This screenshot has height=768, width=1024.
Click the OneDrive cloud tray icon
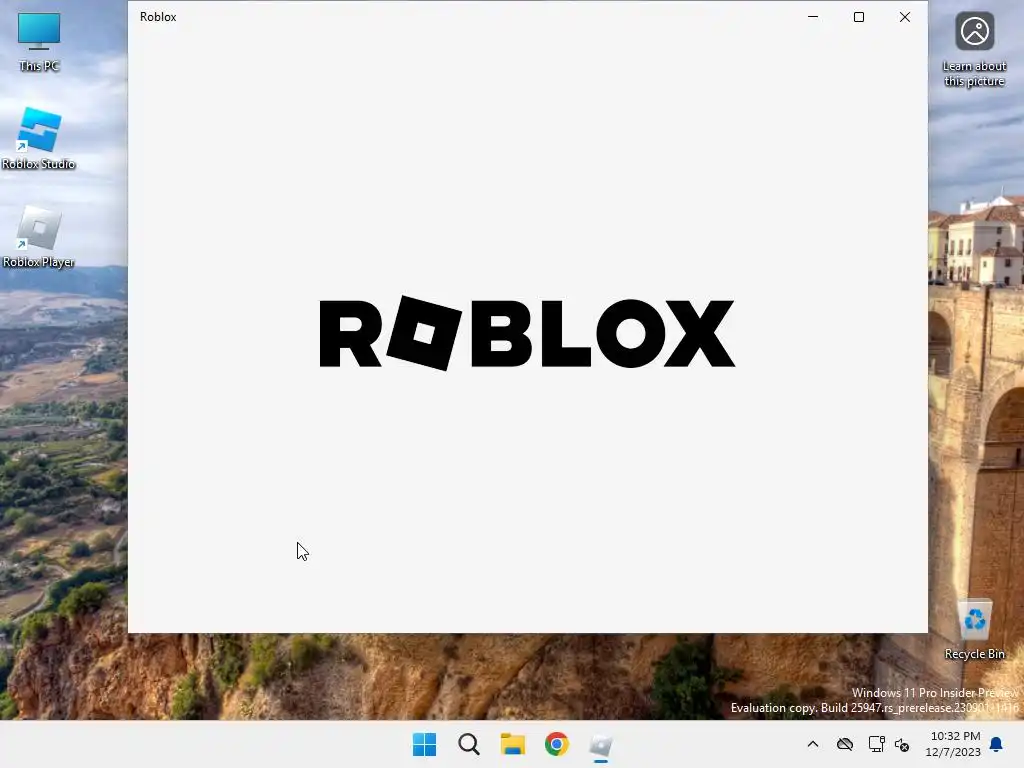tap(845, 744)
